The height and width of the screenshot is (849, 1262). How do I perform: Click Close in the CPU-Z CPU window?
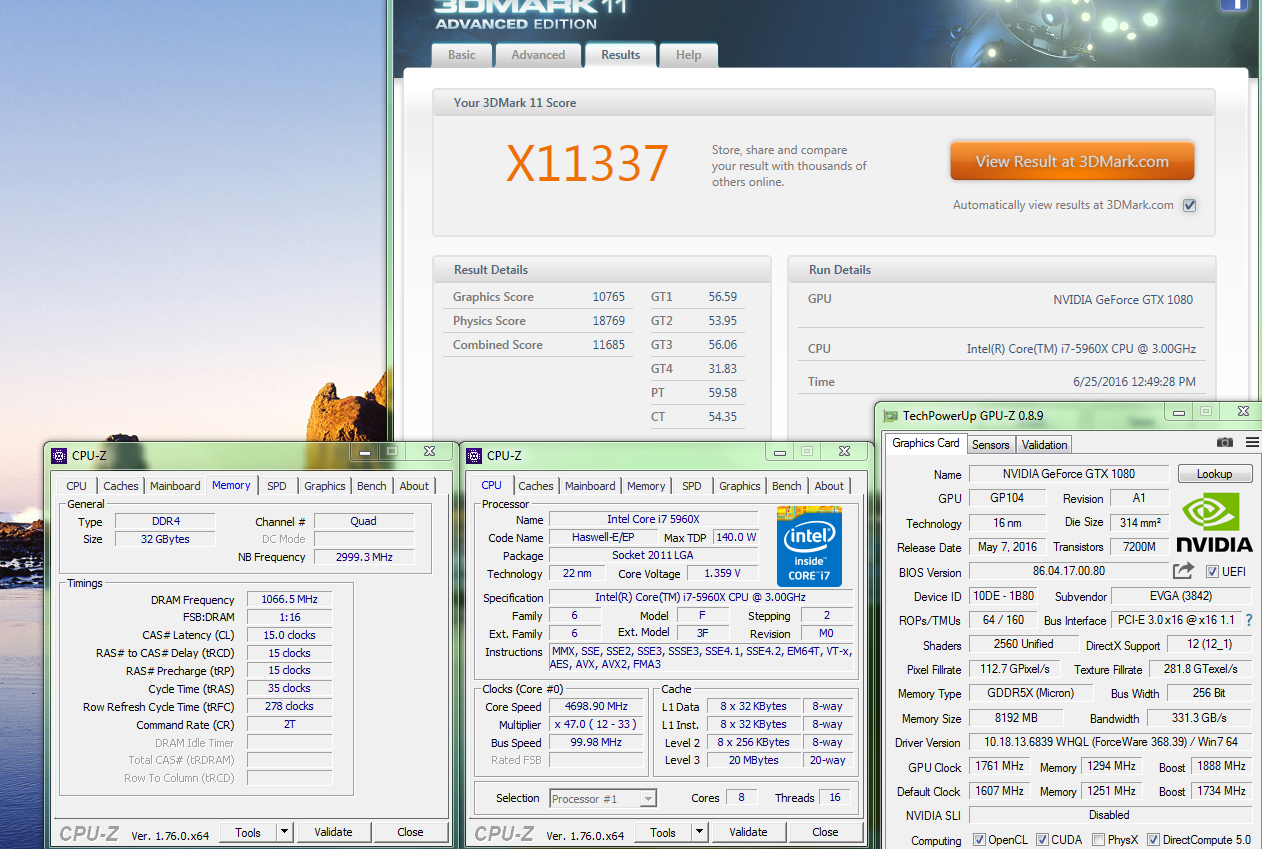pos(825,832)
